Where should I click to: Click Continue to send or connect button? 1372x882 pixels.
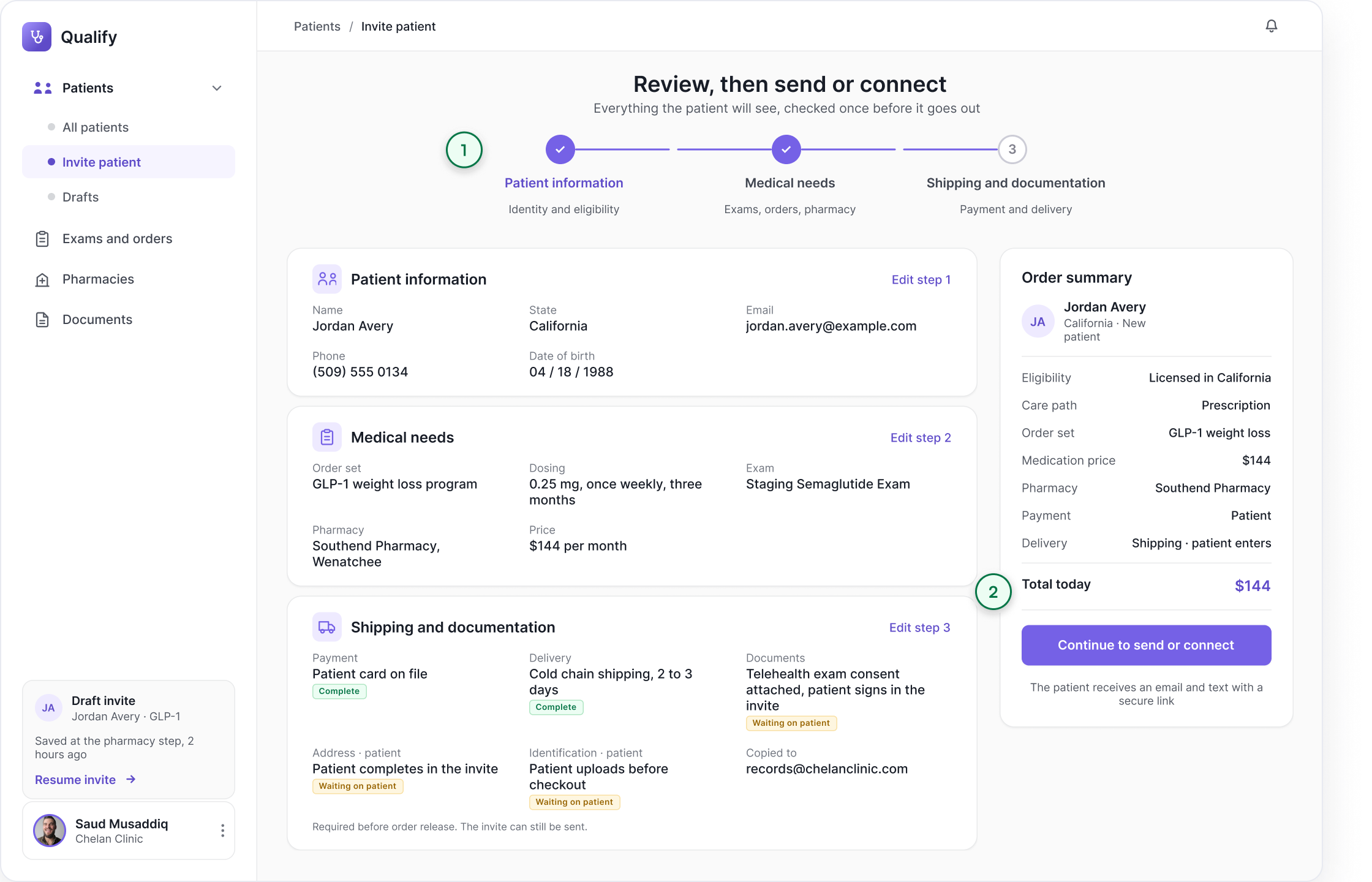1146,645
